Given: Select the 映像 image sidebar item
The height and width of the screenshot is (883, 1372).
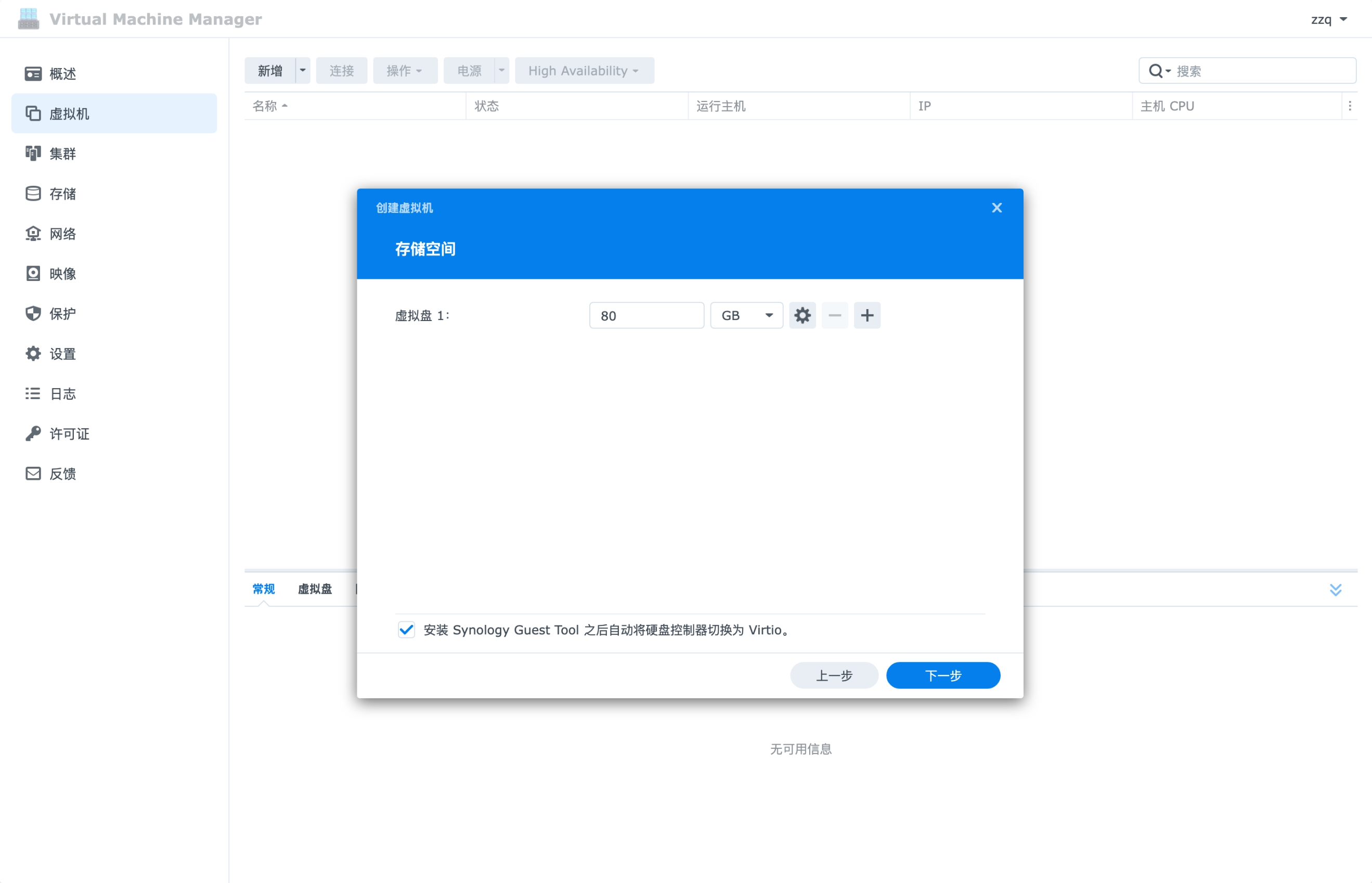Looking at the screenshot, I should (x=62, y=274).
